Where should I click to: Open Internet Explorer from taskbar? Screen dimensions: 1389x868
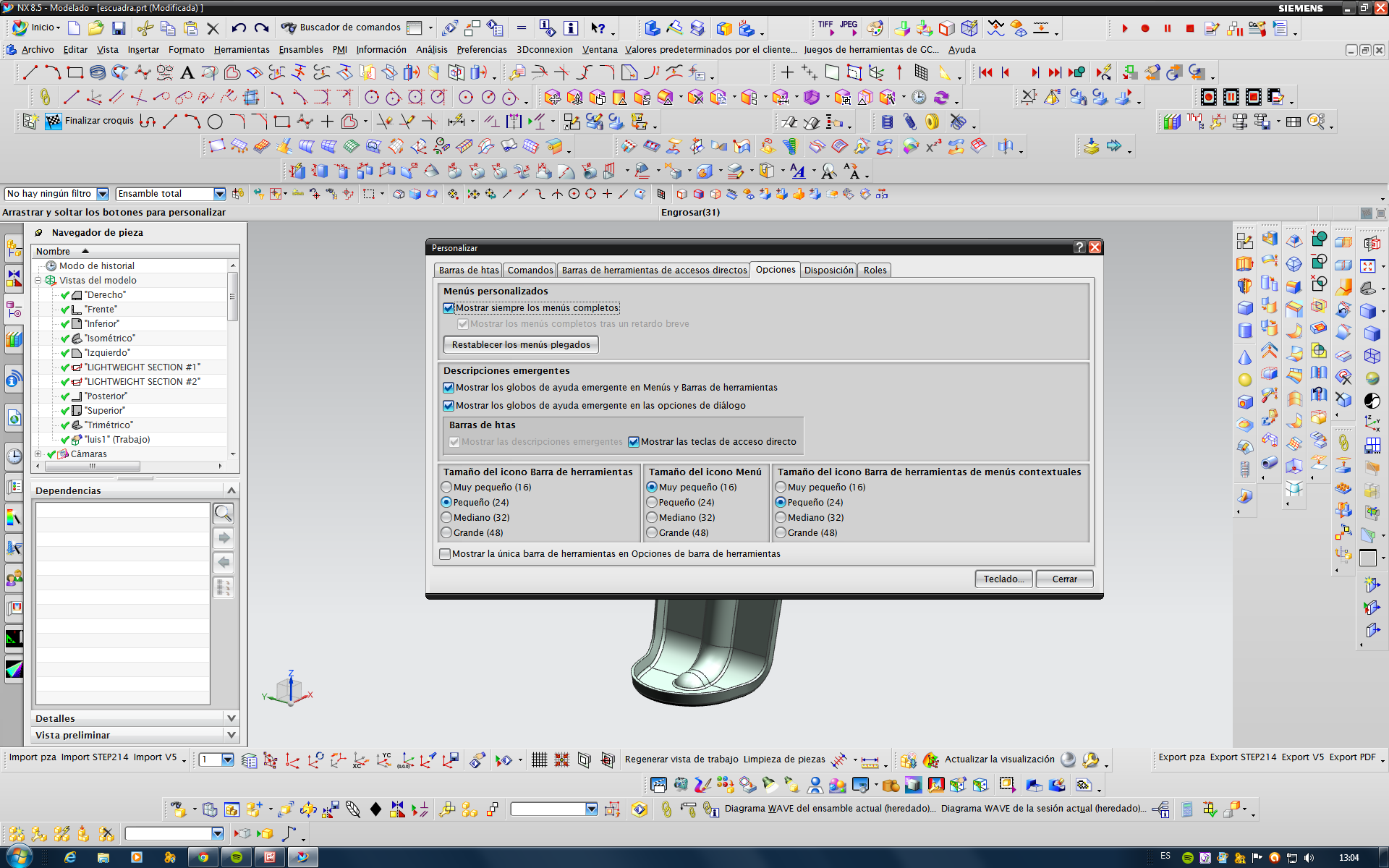(70, 857)
